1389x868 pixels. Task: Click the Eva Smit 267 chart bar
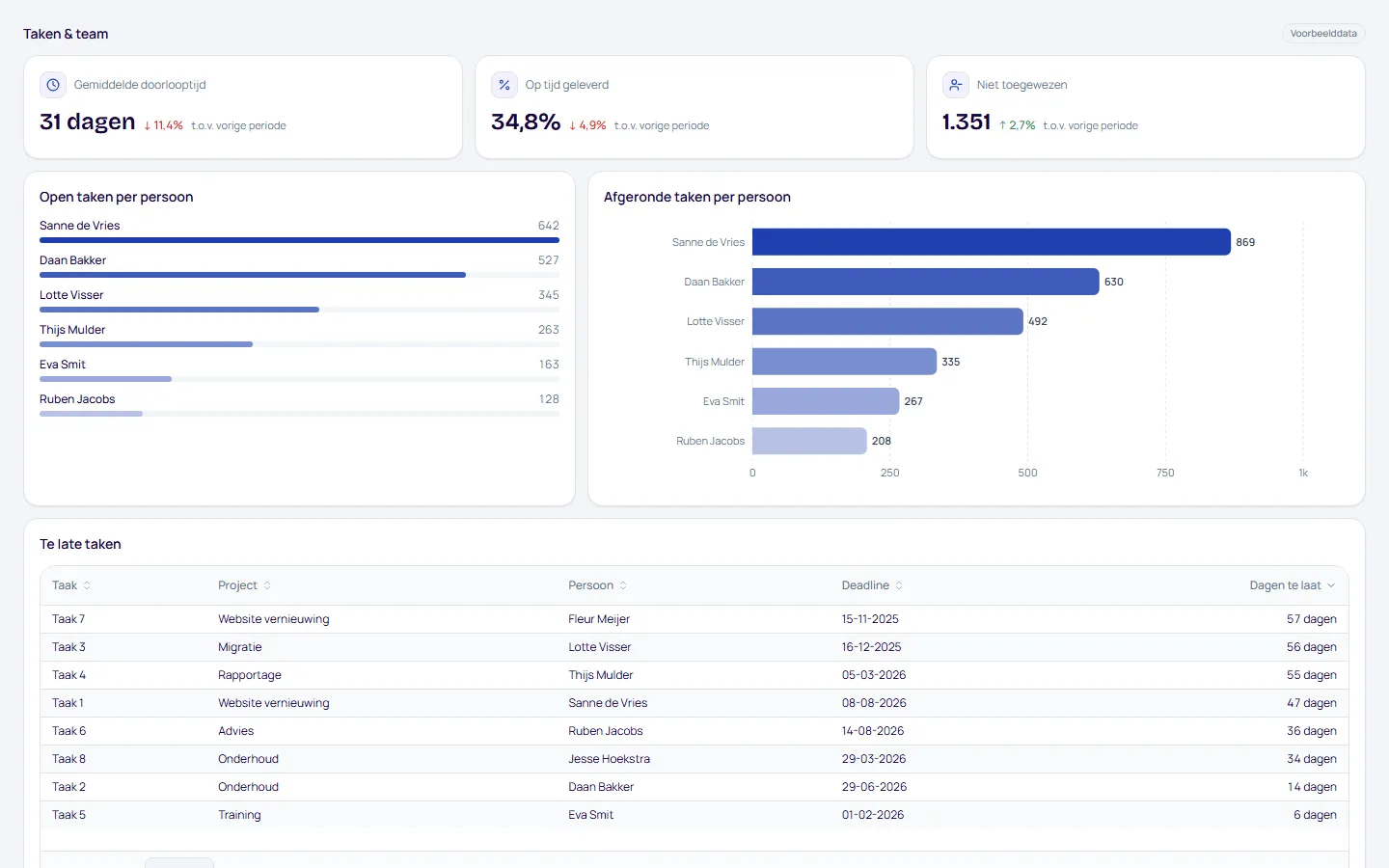click(x=826, y=401)
